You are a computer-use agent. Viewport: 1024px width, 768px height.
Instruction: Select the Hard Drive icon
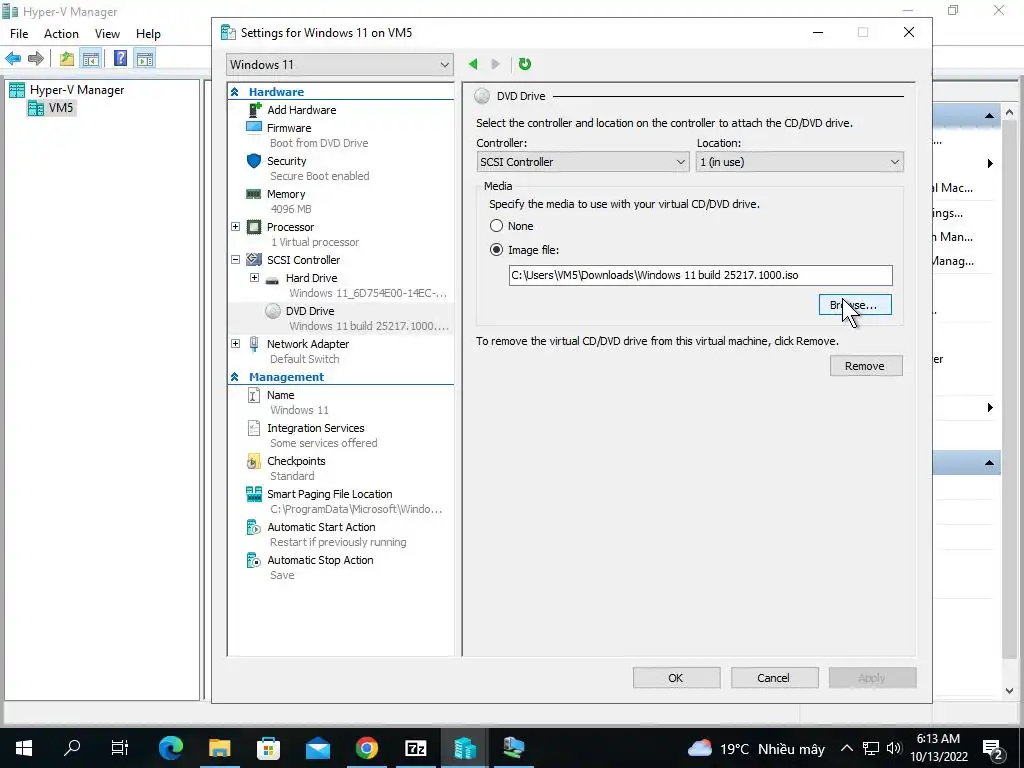(x=272, y=280)
